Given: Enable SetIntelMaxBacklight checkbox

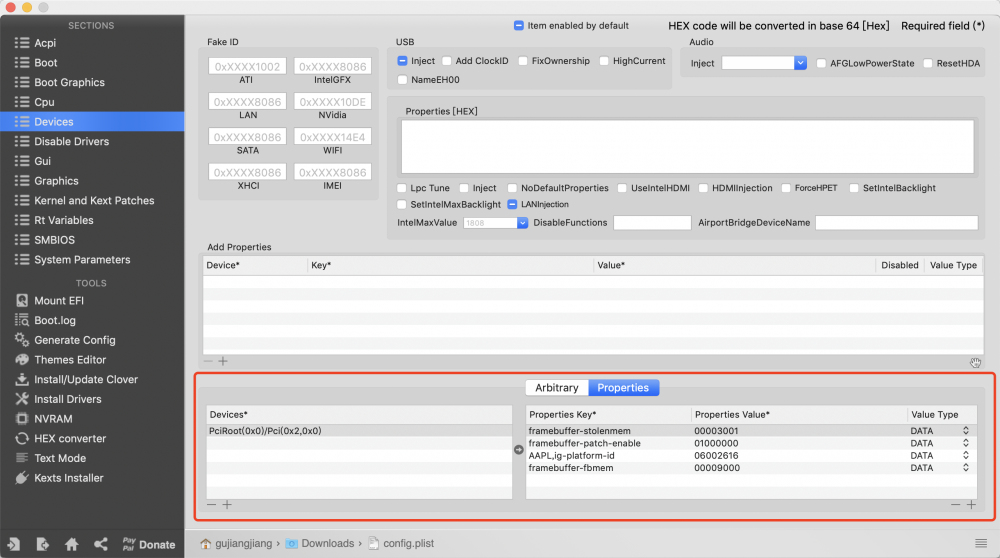Looking at the screenshot, I should click(x=402, y=204).
